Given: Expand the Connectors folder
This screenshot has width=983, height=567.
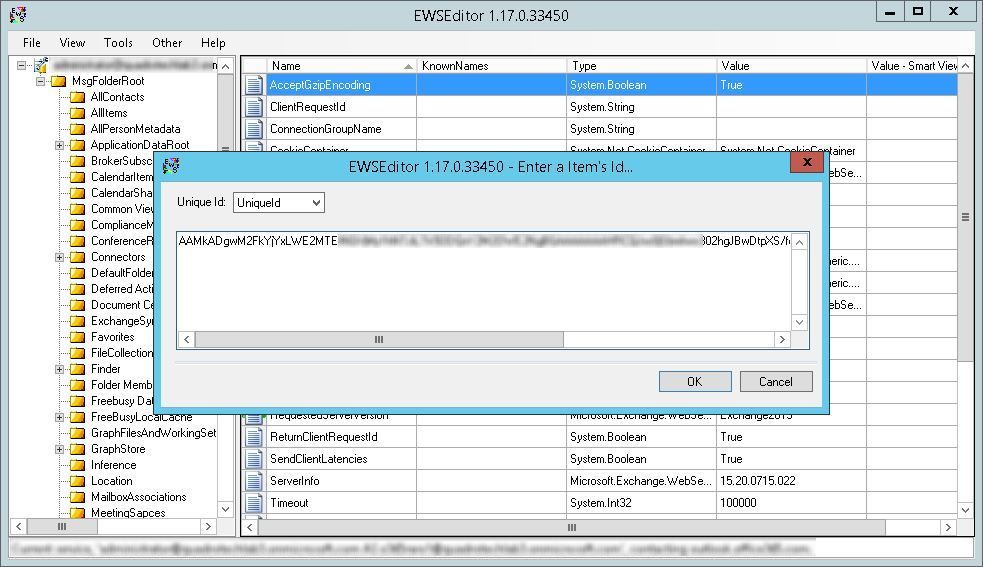Looking at the screenshot, I should [59, 257].
